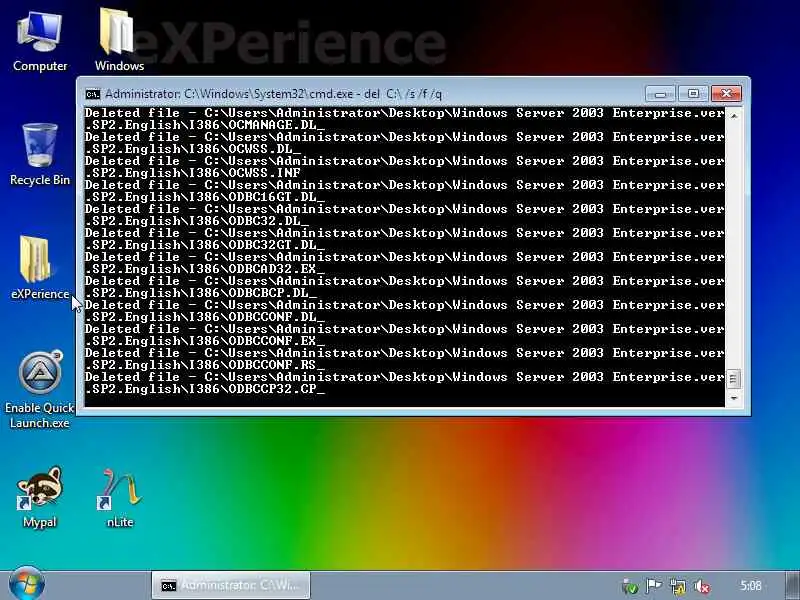Image resolution: width=800 pixels, height=600 pixels.
Task: Launch the nLite shortcut
Action: point(120,498)
